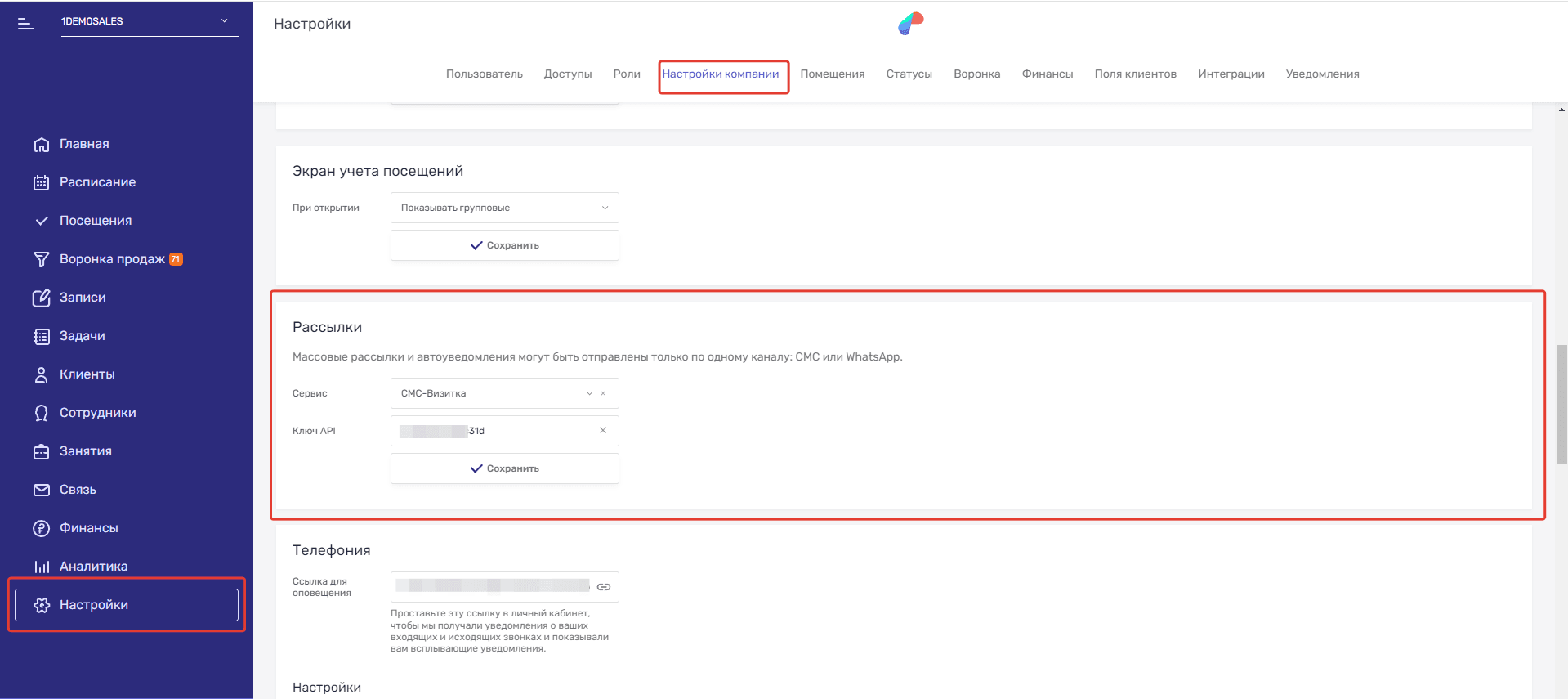Open Клиенты section in the sidebar
Viewport: 1568px width, 699px height.
click(x=87, y=374)
